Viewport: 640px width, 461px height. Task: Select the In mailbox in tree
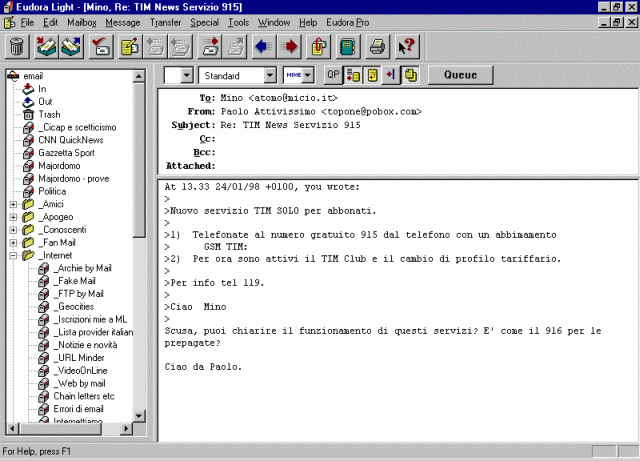pyautogui.click(x=42, y=89)
